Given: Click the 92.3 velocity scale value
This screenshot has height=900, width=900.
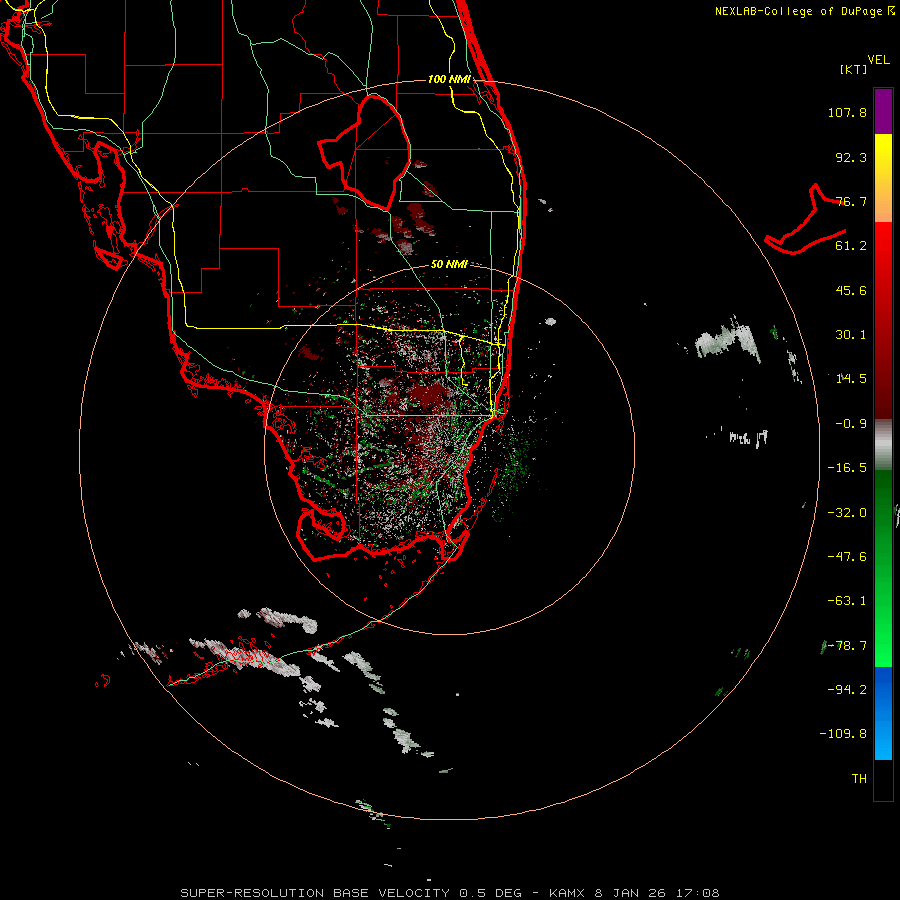Looking at the screenshot, I should [x=851, y=157].
